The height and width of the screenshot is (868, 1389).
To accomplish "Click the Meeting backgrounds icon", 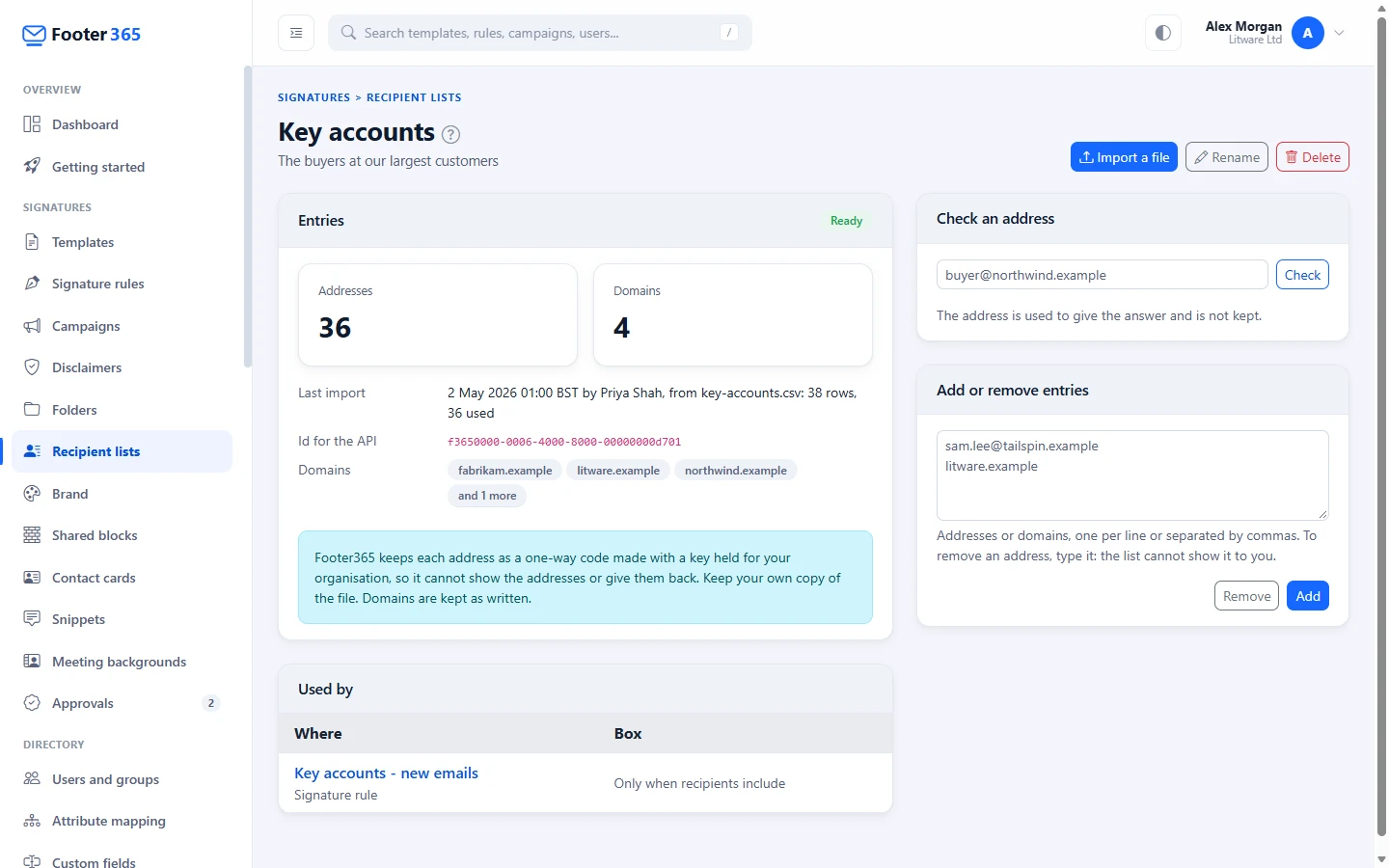I will [32, 661].
